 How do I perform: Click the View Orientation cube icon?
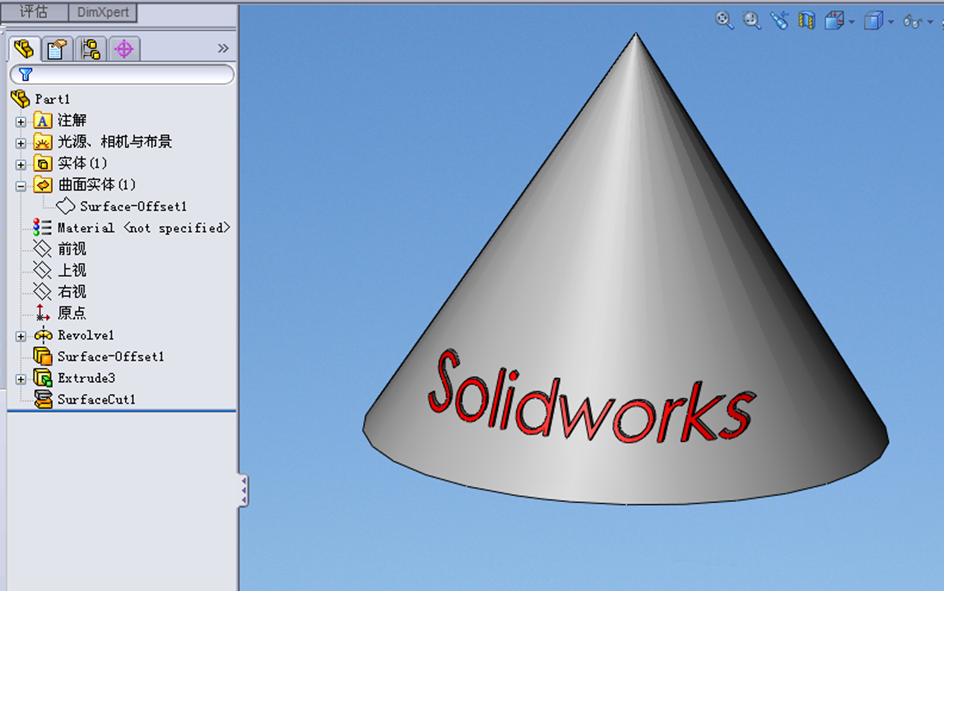(x=834, y=20)
